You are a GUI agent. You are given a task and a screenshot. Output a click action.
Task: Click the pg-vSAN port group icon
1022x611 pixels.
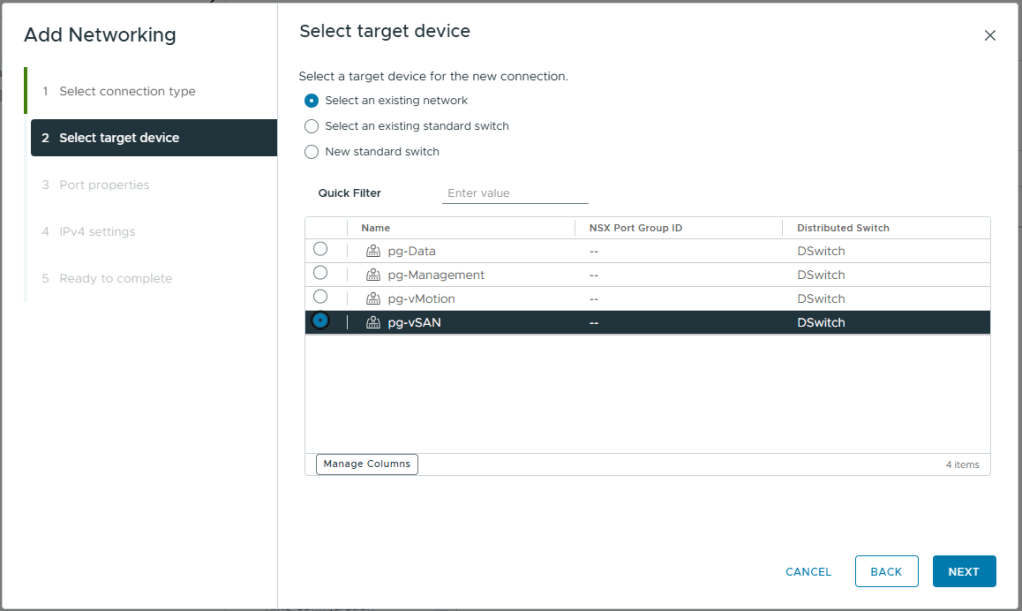point(374,323)
